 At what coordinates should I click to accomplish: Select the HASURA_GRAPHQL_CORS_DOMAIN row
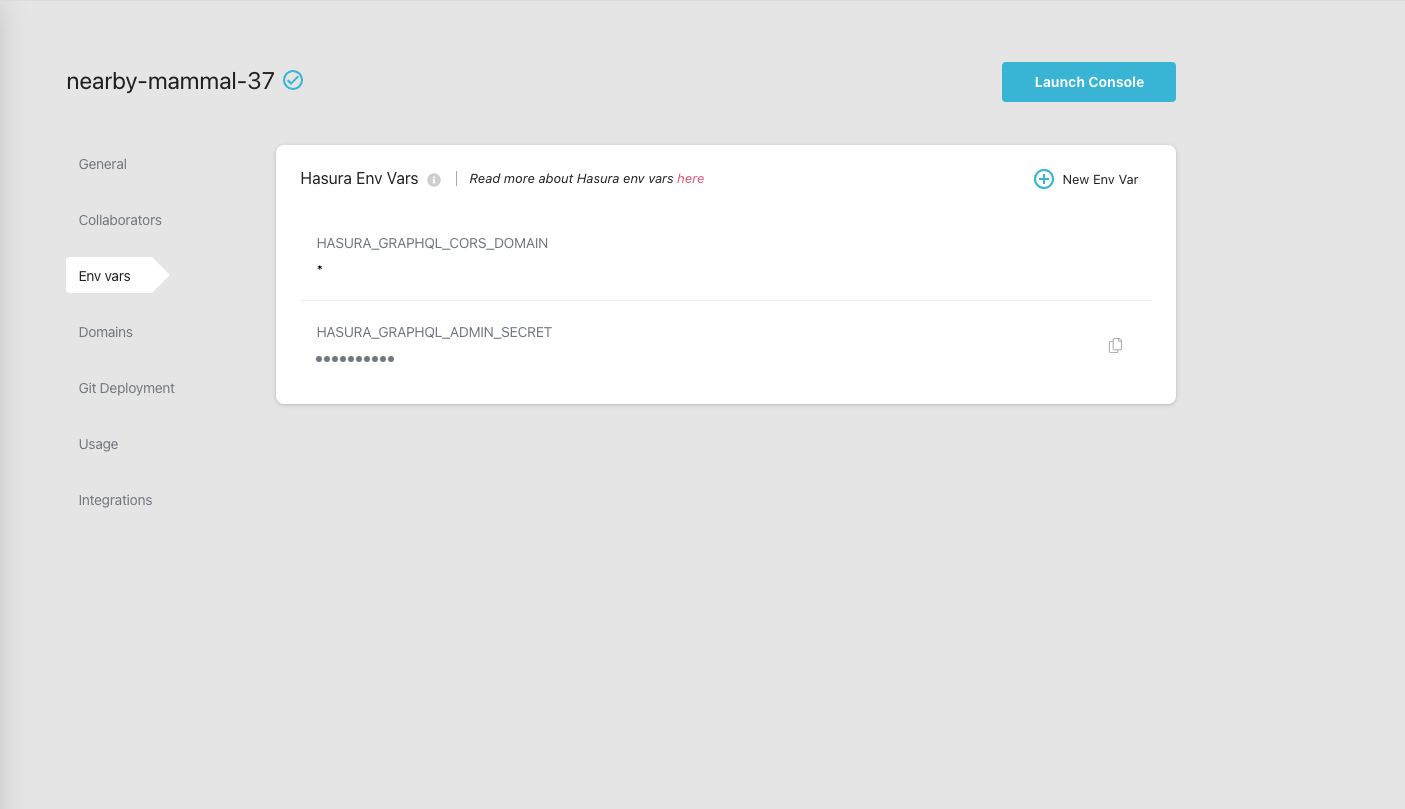(x=432, y=243)
